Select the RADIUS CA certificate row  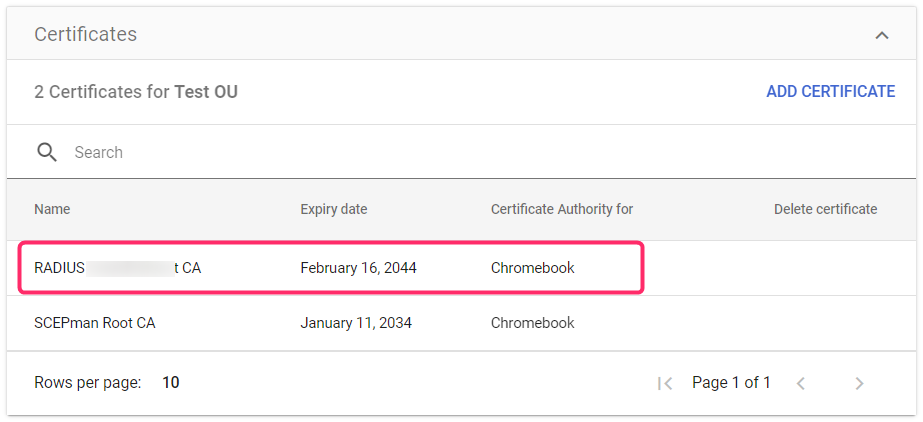pyautogui.click(x=117, y=268)
